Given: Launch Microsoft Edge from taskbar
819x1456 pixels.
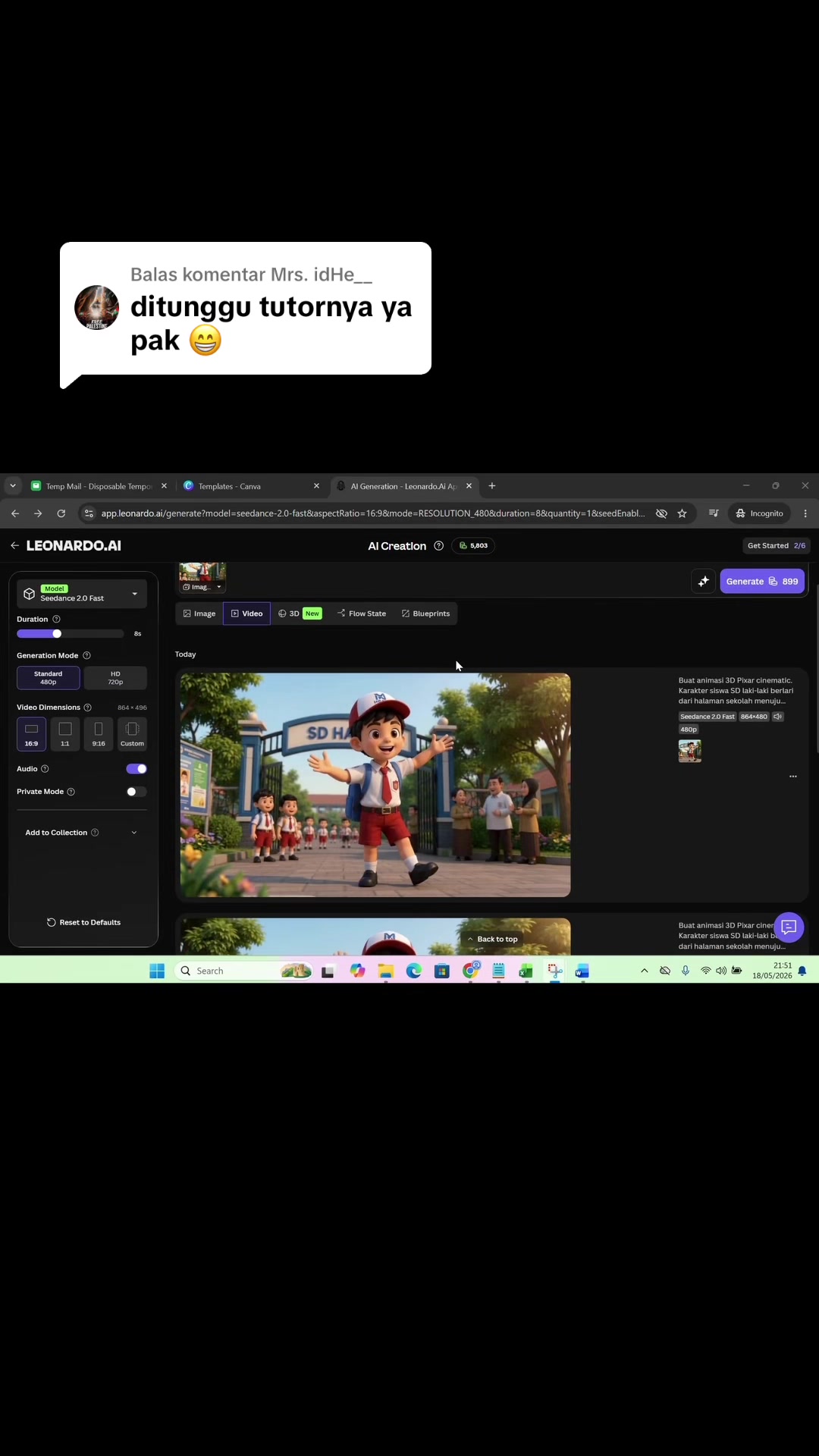Looking at the screenshot, I should 414,971.
